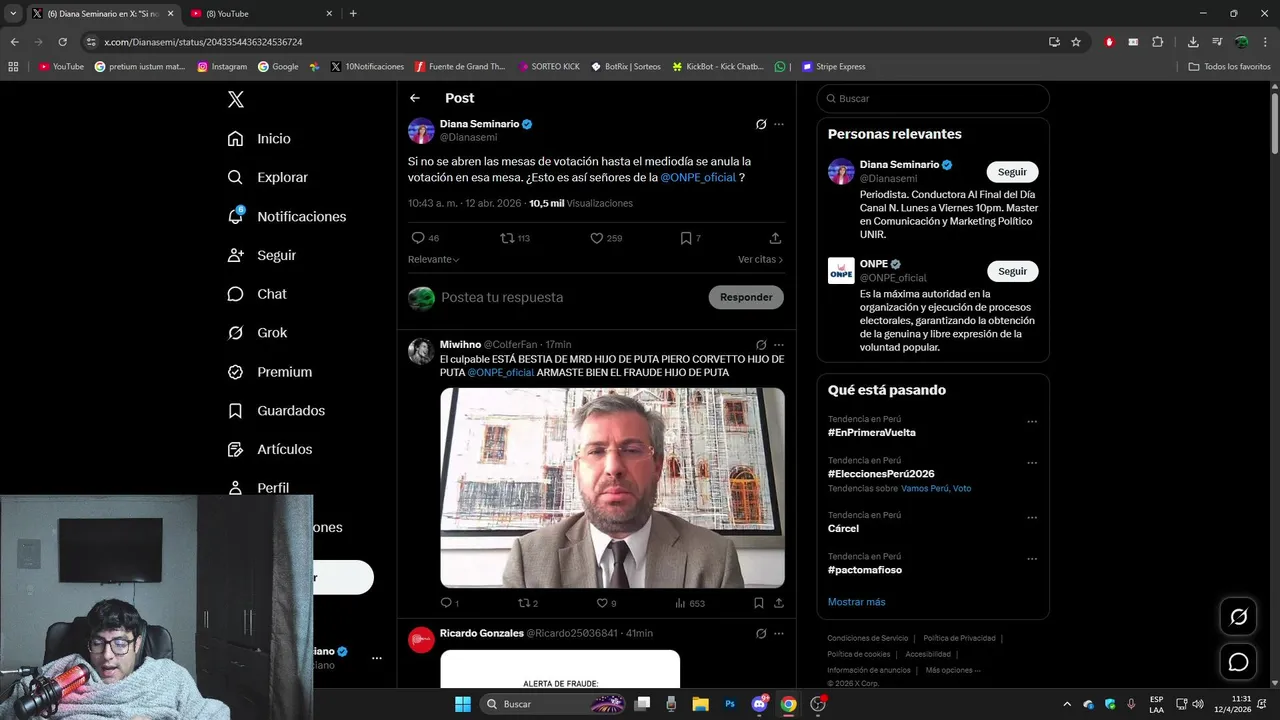This screenshot has height=720, width=1280.
Task: Open options for #EleccionesPerú2026 trend
Action: click(x=1032, y=463)
